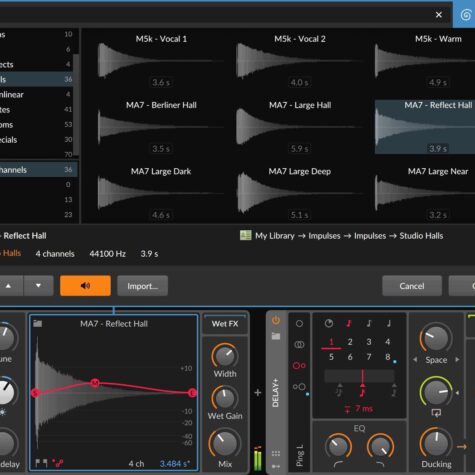This screenshot has height=475, width=475.
Task: Select the eighth-note time base
Action: point(369,323)
